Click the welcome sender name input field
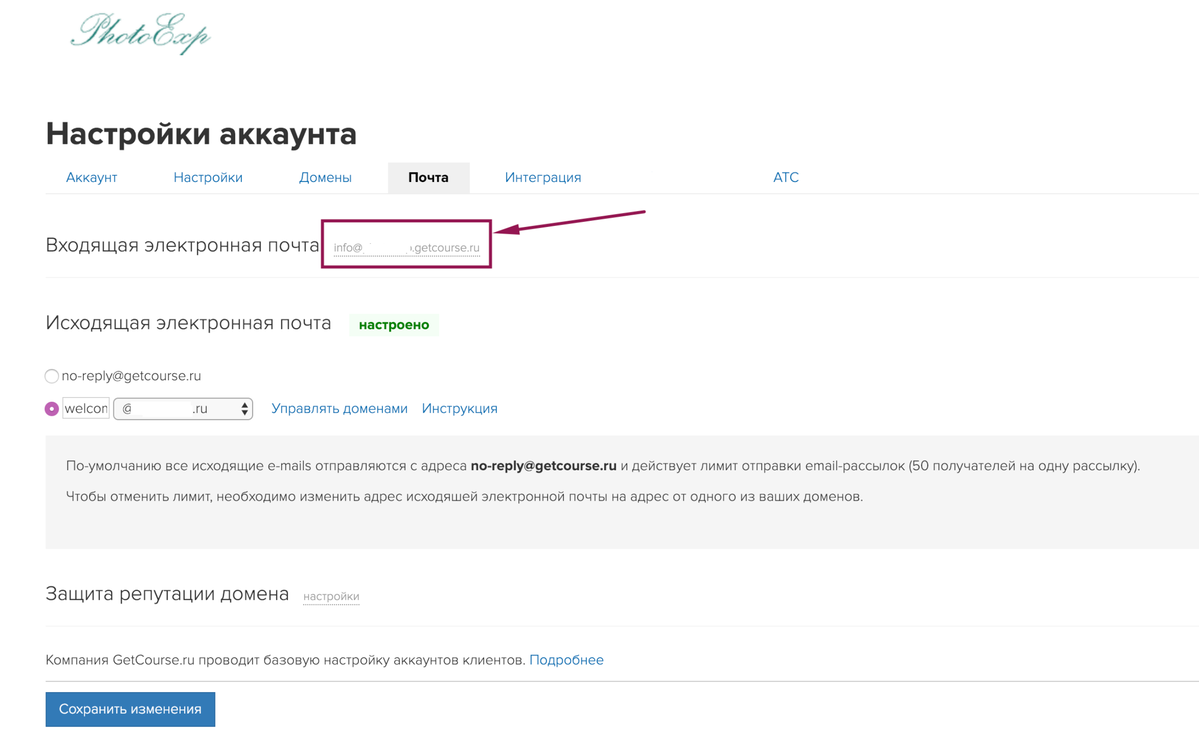This screenshot has width=1199, height=738. coord(86,408)
